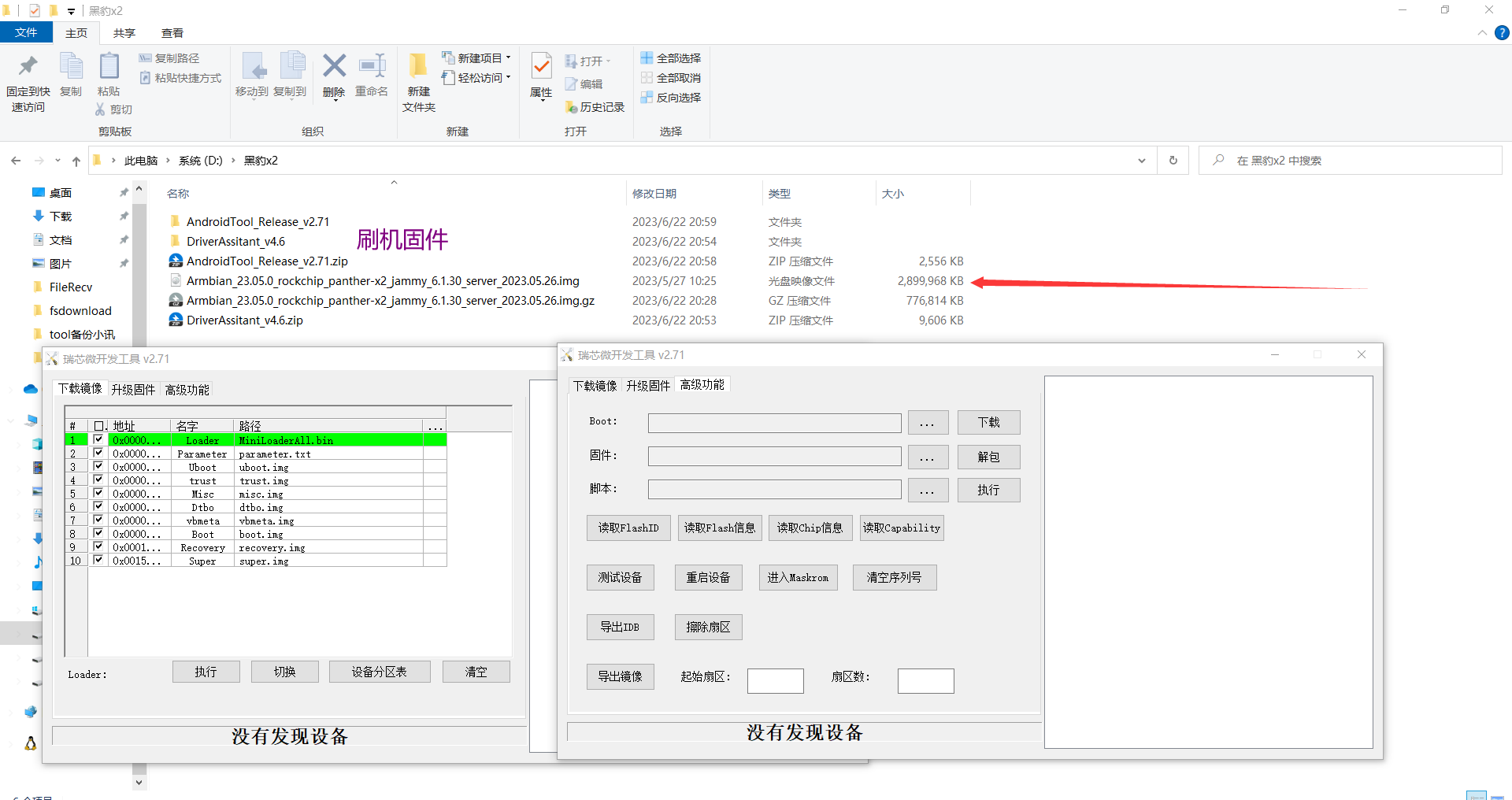Toggle the trust row checkbox
Screen dimensions: 1512x800
coord(98,480)
